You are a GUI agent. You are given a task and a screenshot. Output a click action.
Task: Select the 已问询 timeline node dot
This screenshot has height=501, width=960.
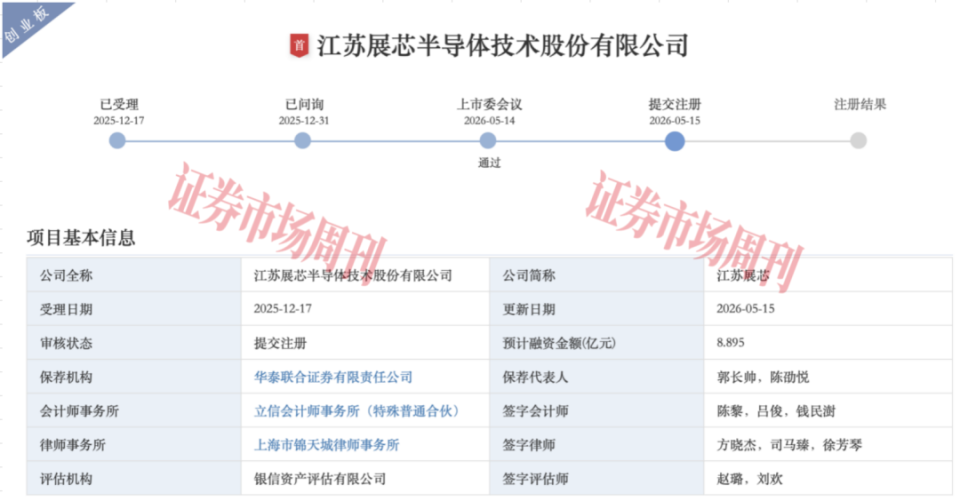[302, 141]
